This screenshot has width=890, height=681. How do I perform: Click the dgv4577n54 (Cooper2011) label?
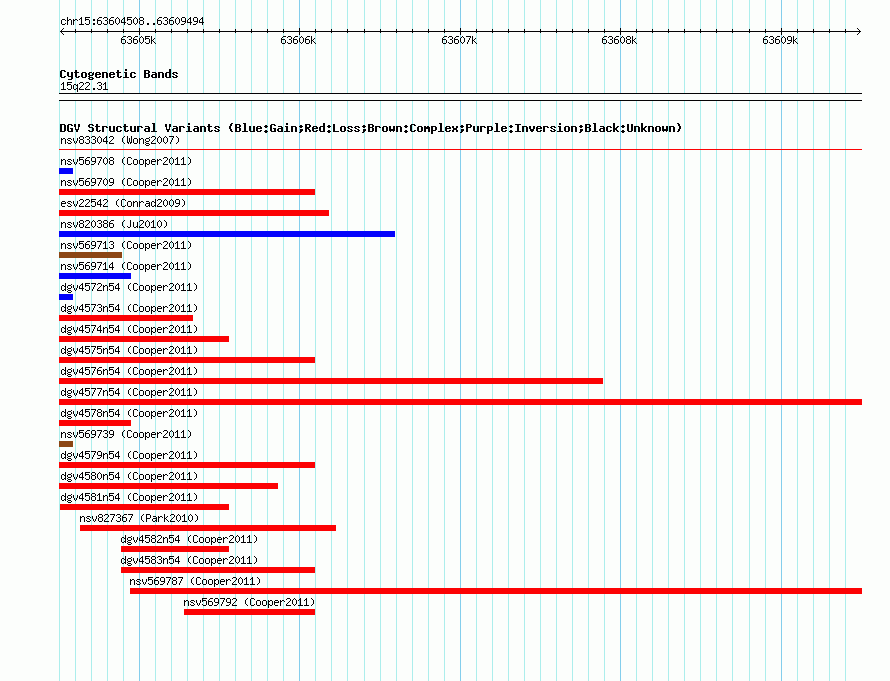click(x=129, y=392)
